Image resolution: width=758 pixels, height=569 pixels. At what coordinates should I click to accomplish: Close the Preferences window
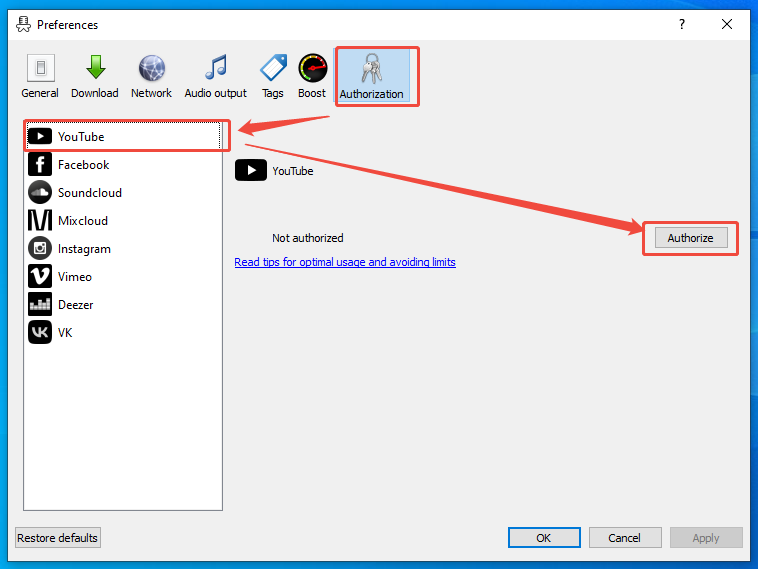[x=727, y=24]
